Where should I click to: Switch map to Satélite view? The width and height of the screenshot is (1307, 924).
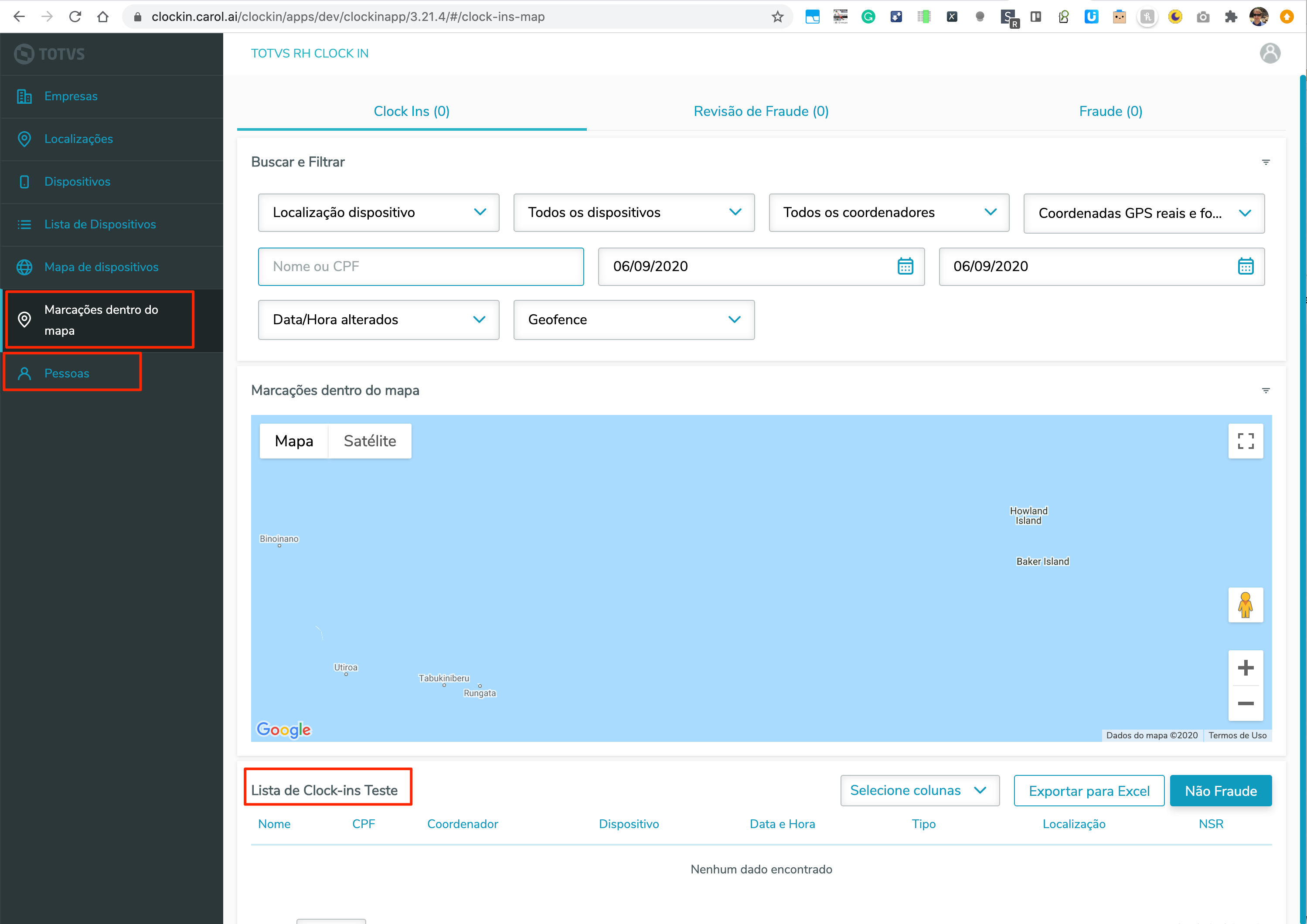[369, 441]
